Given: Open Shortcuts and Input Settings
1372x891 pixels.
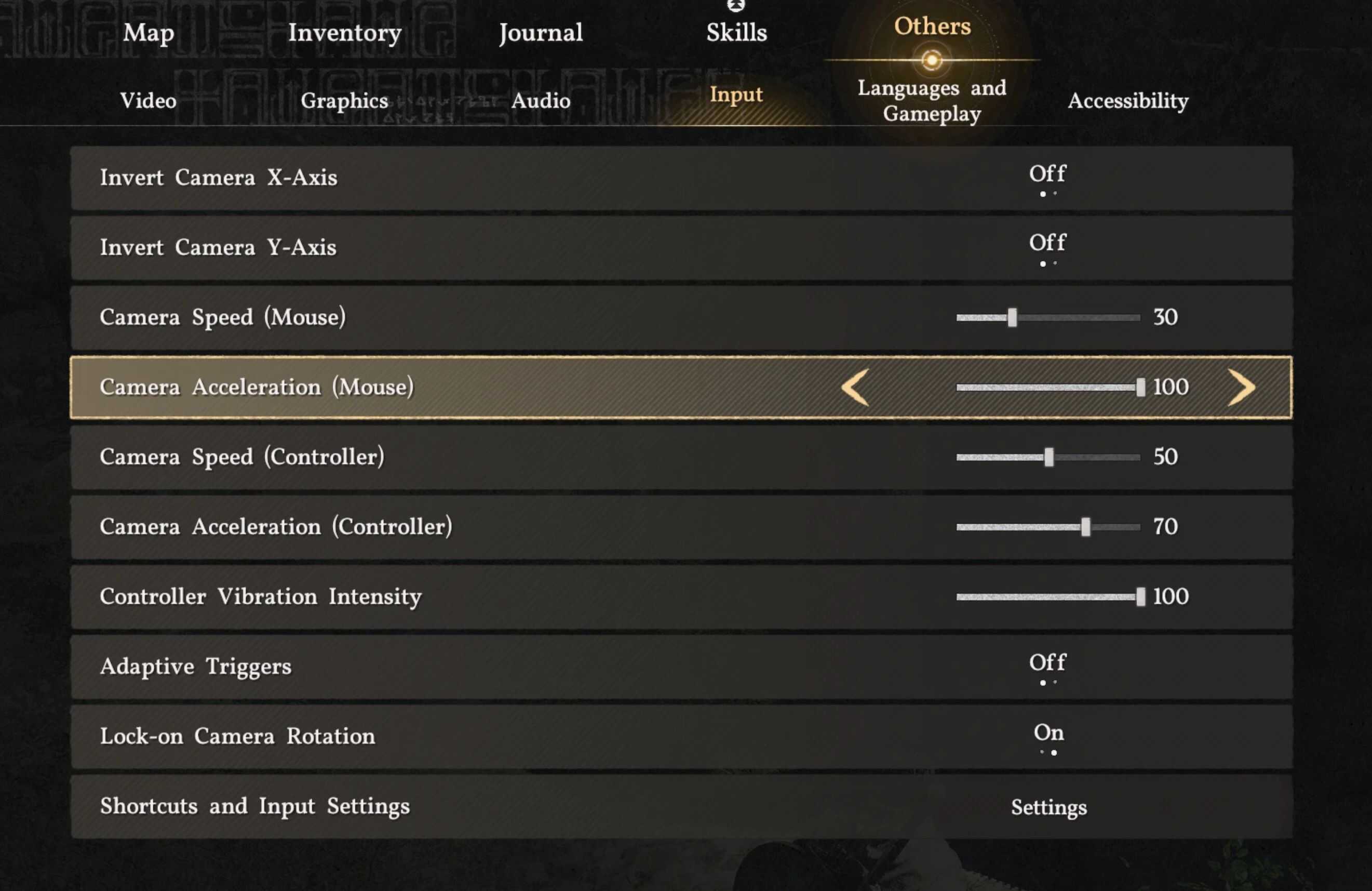Looking at the screenshot, I should click(x=1048, y=807).
